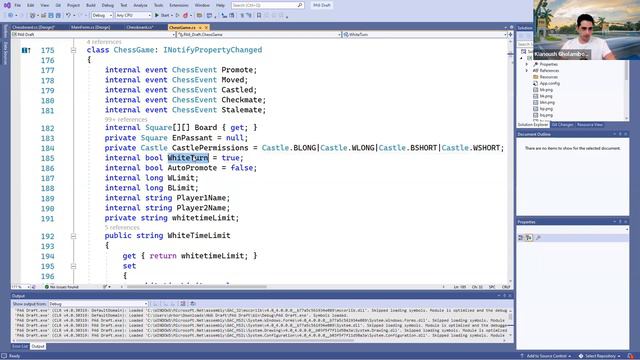
Task: Open the project scope navigation dropdown
Action: [x=93, y=35]
